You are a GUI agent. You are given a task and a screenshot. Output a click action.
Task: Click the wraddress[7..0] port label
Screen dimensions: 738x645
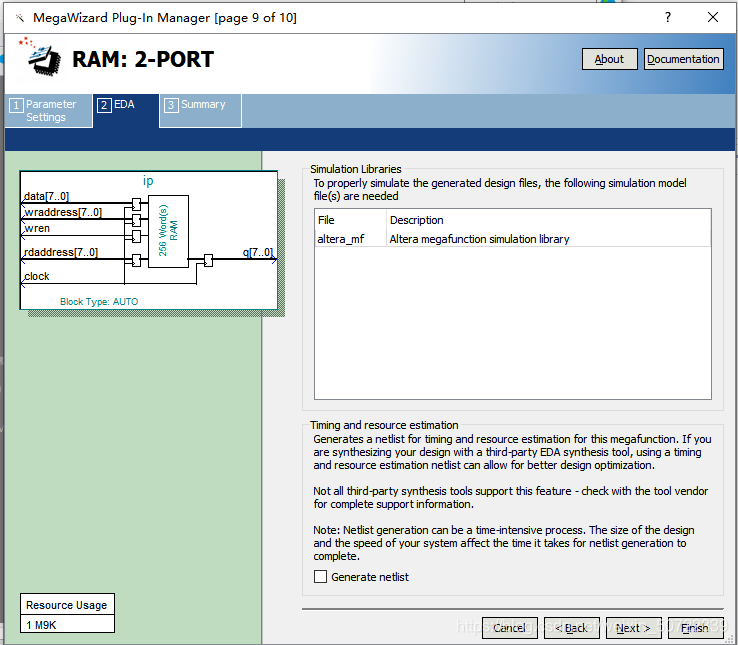pyautogui.click(x=63, y=212)
